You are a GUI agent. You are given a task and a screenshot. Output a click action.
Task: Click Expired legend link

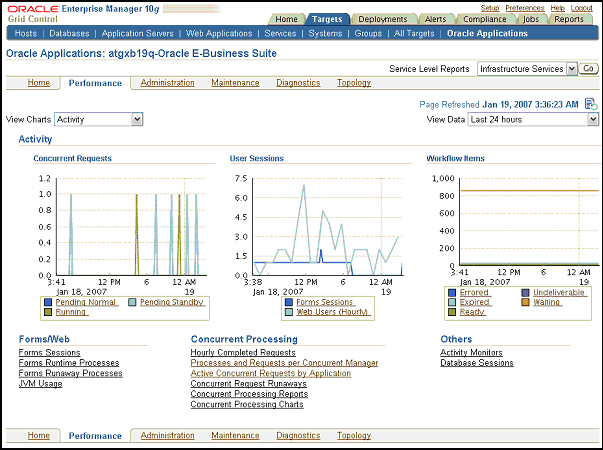click(x=474, y=302)
